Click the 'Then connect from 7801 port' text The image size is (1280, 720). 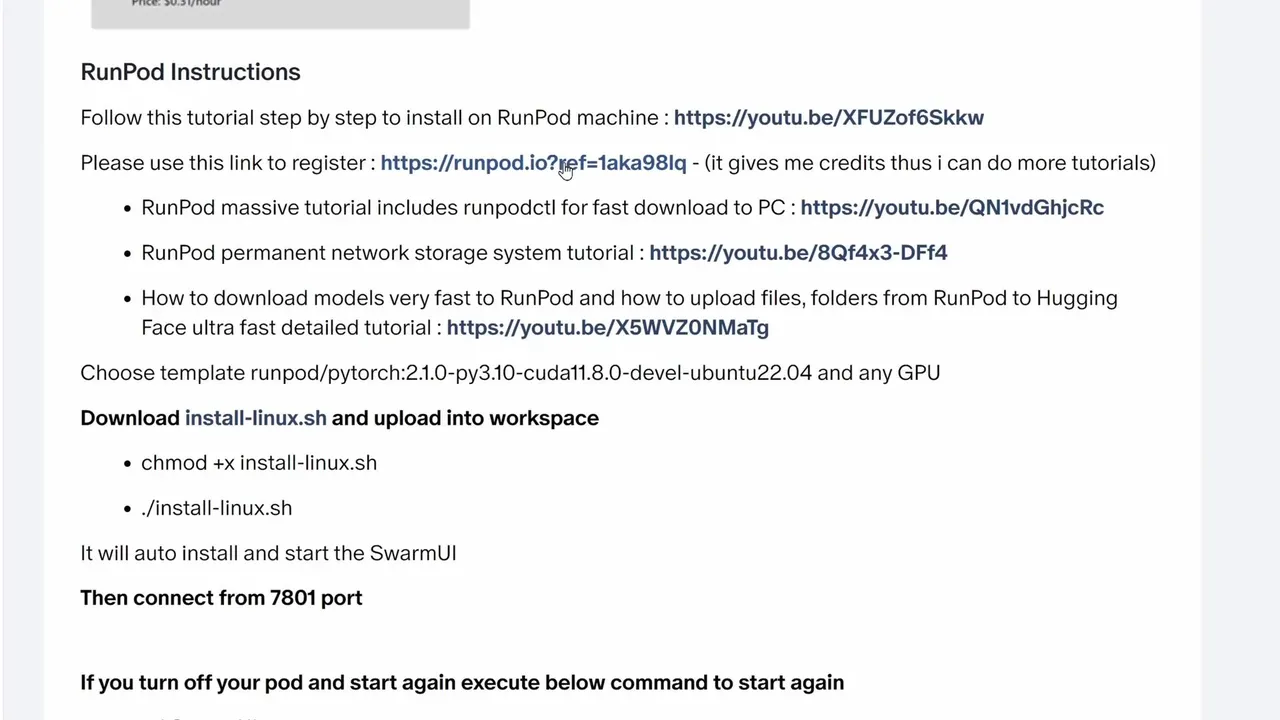(x=221, y=598)
